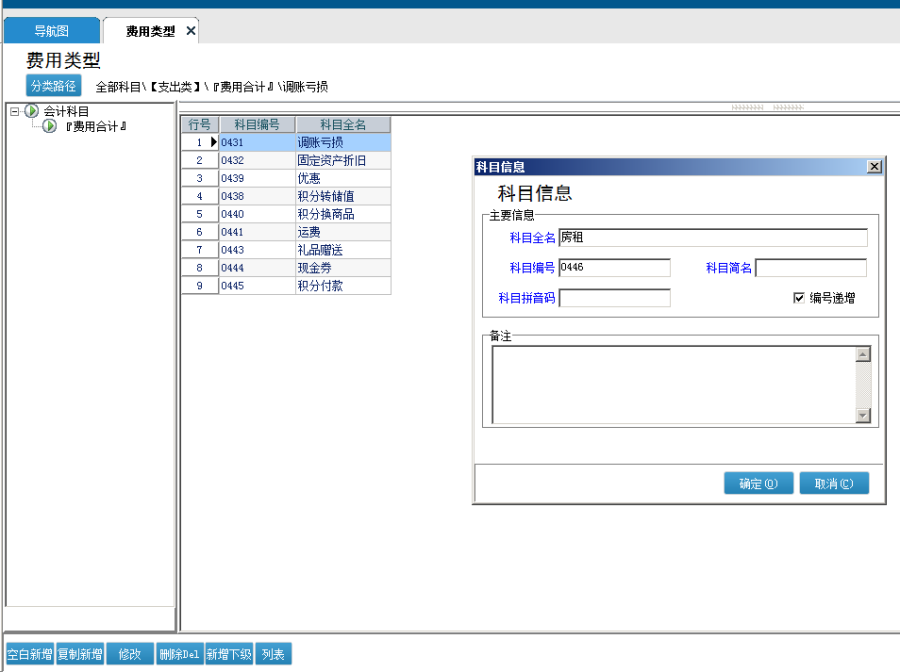Close the 费用类型 tab
The height and width of the screenshot is (672, 900).
pyautogui.click(x=191, y=31)
